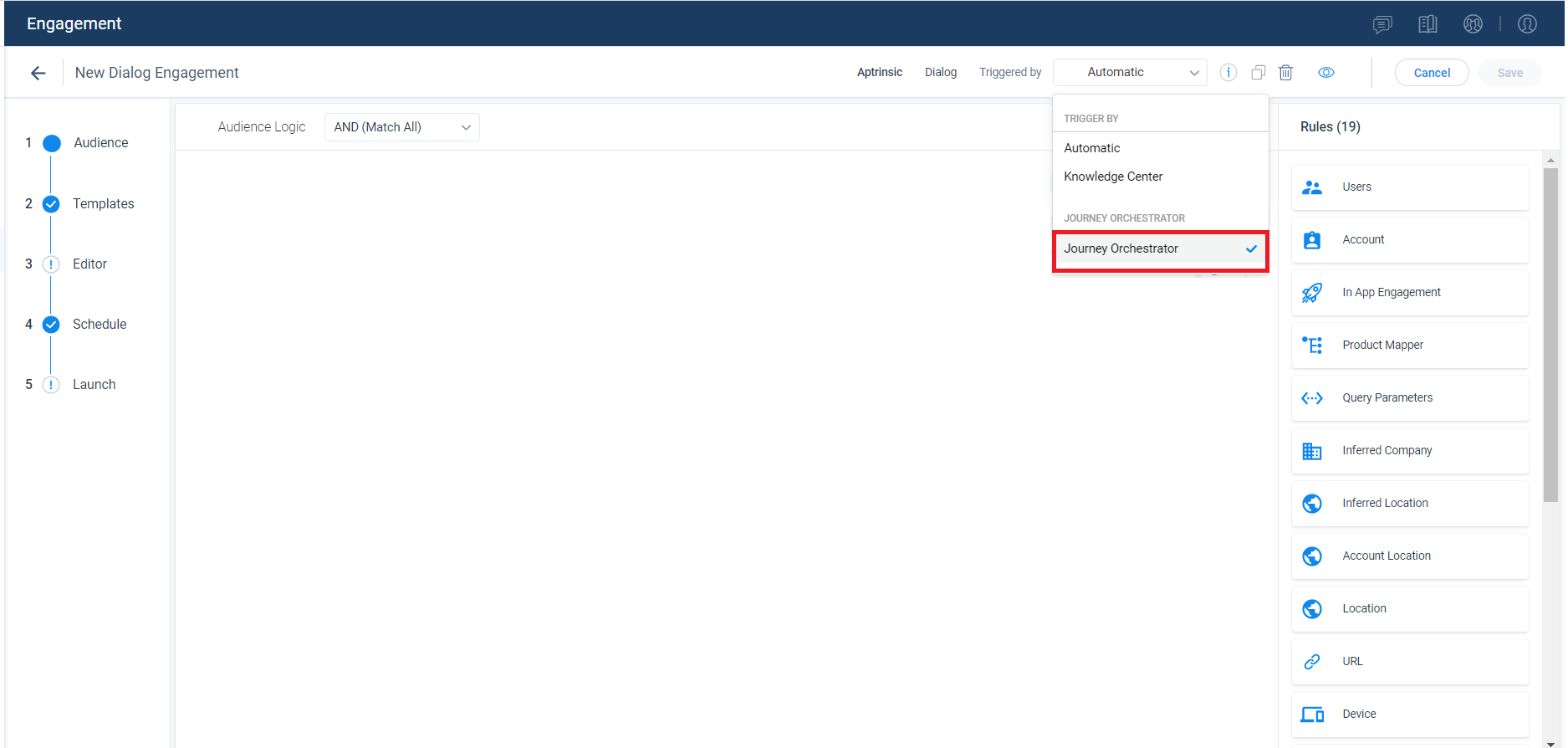Choose Journey Orchestrator trigger option
The height and width of the screenshot is (748, 1568).
(x=1161, y=249)
